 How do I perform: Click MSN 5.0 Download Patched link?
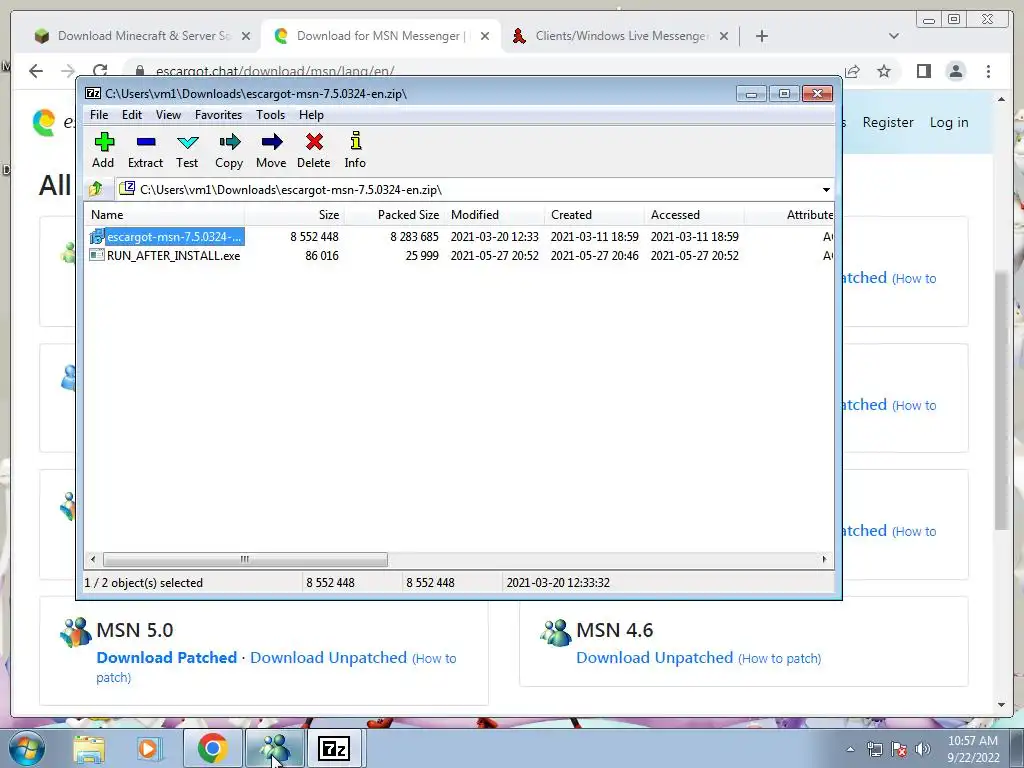click(167, 658)
